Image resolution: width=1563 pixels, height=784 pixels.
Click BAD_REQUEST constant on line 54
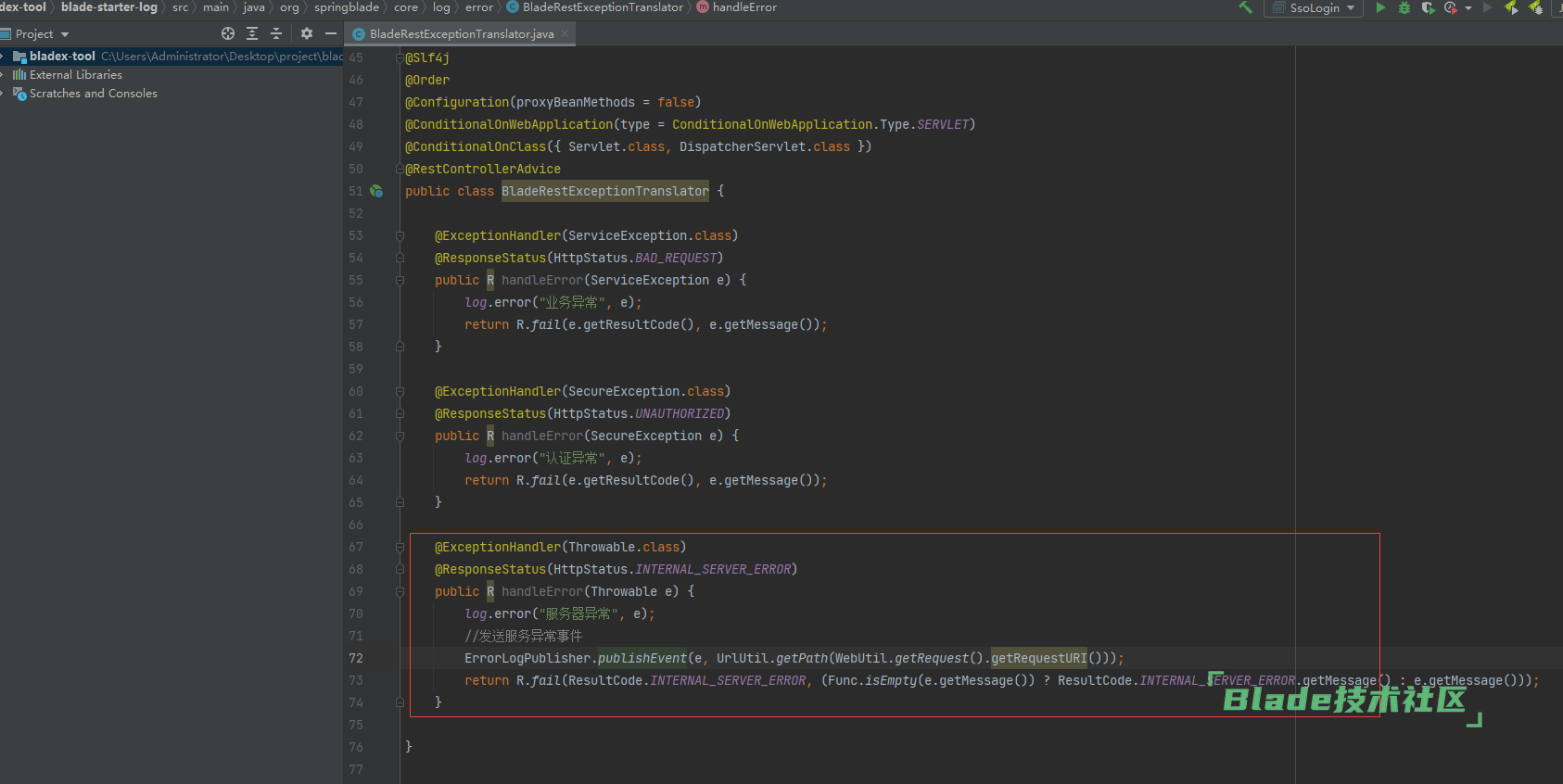(676, 258)
